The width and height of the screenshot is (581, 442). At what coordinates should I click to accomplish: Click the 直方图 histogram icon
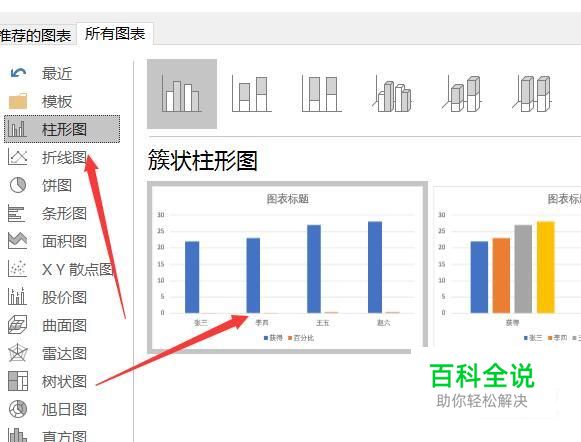click(17, 435)
